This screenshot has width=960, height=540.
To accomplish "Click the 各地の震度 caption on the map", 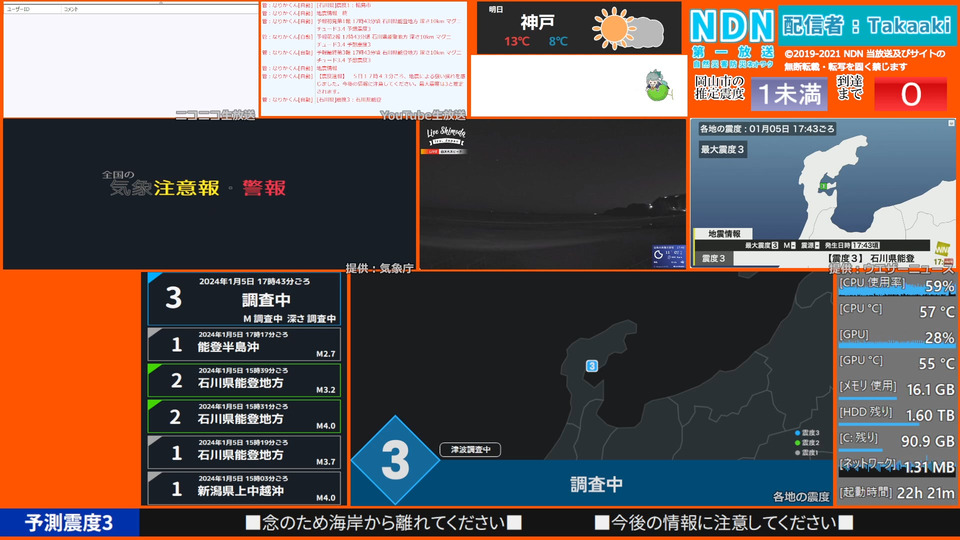I will (801, 497).
